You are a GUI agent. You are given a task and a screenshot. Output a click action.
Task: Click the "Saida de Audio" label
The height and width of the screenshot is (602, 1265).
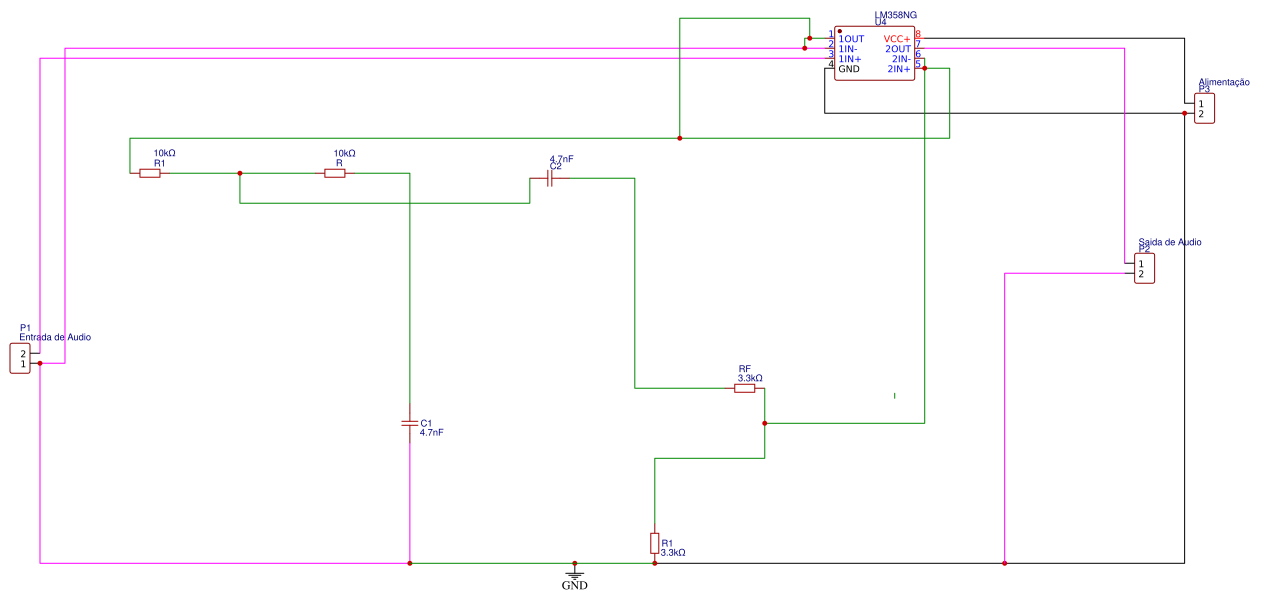click(x=1170, y=242)
